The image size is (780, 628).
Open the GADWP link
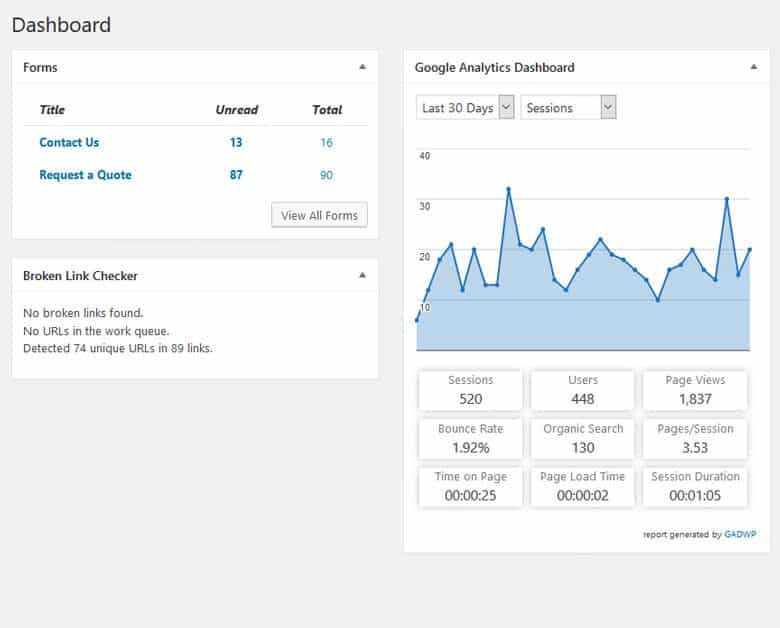(x=740, y=534)
